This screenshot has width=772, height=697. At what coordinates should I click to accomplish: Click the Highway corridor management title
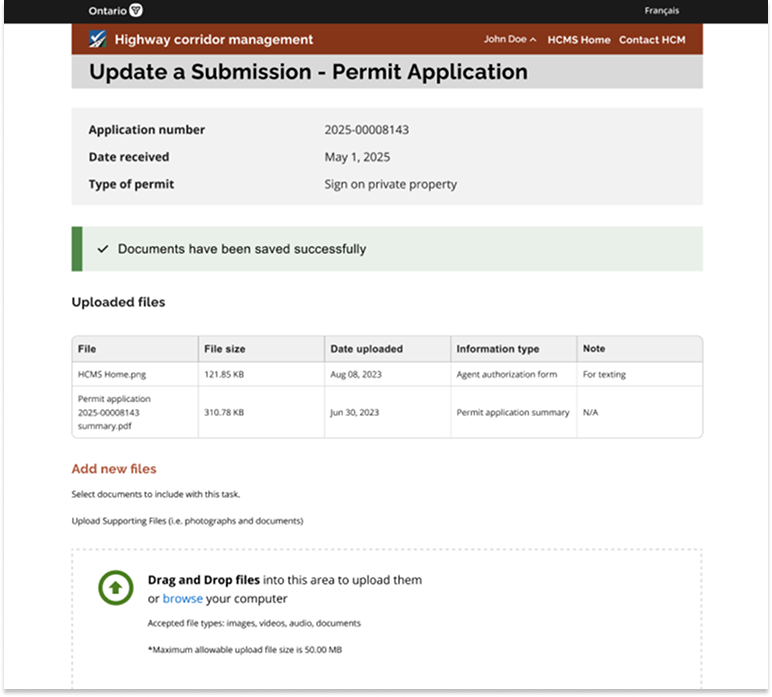(x=214, y=39)
